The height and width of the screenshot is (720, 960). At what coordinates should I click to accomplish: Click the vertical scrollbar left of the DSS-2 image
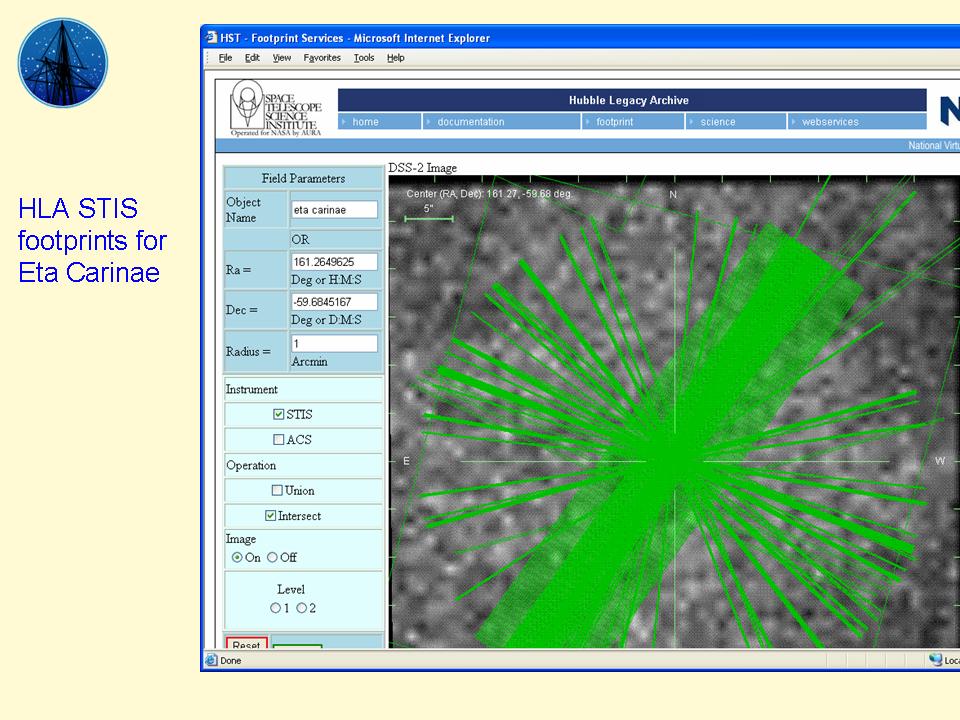coord(387,400)
